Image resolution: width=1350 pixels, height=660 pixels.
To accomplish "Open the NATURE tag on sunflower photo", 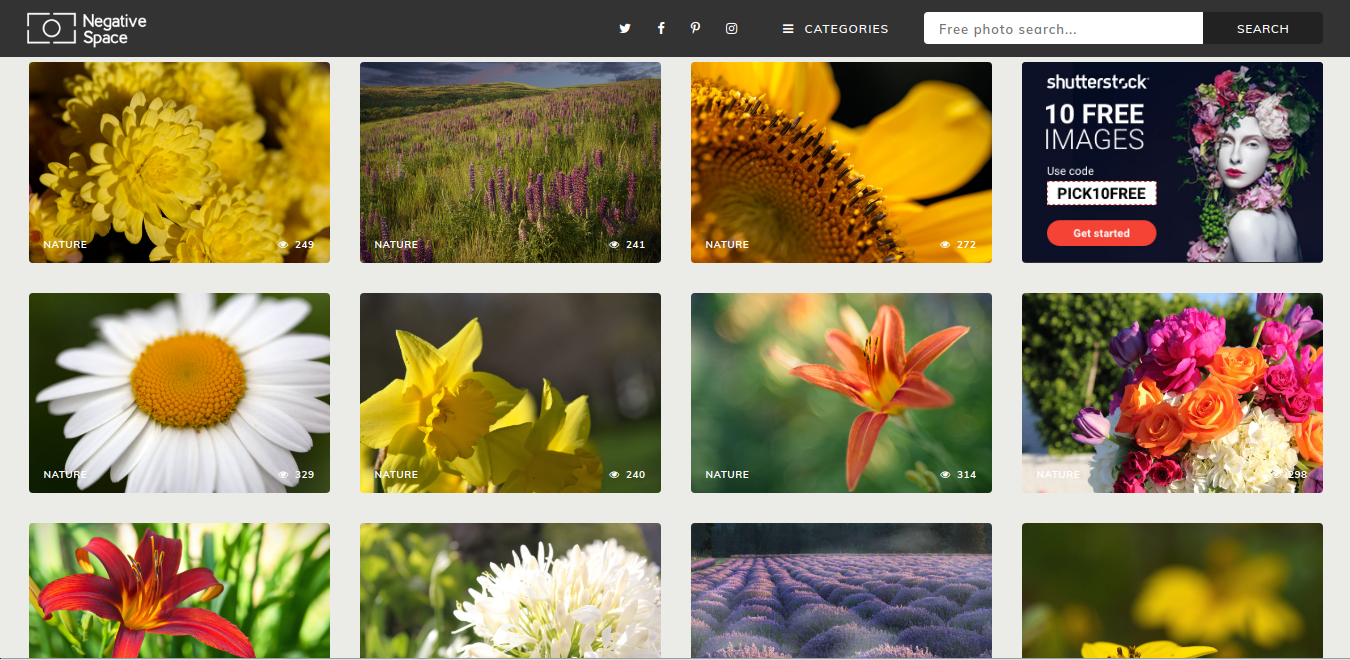I will tap(727, 245).
